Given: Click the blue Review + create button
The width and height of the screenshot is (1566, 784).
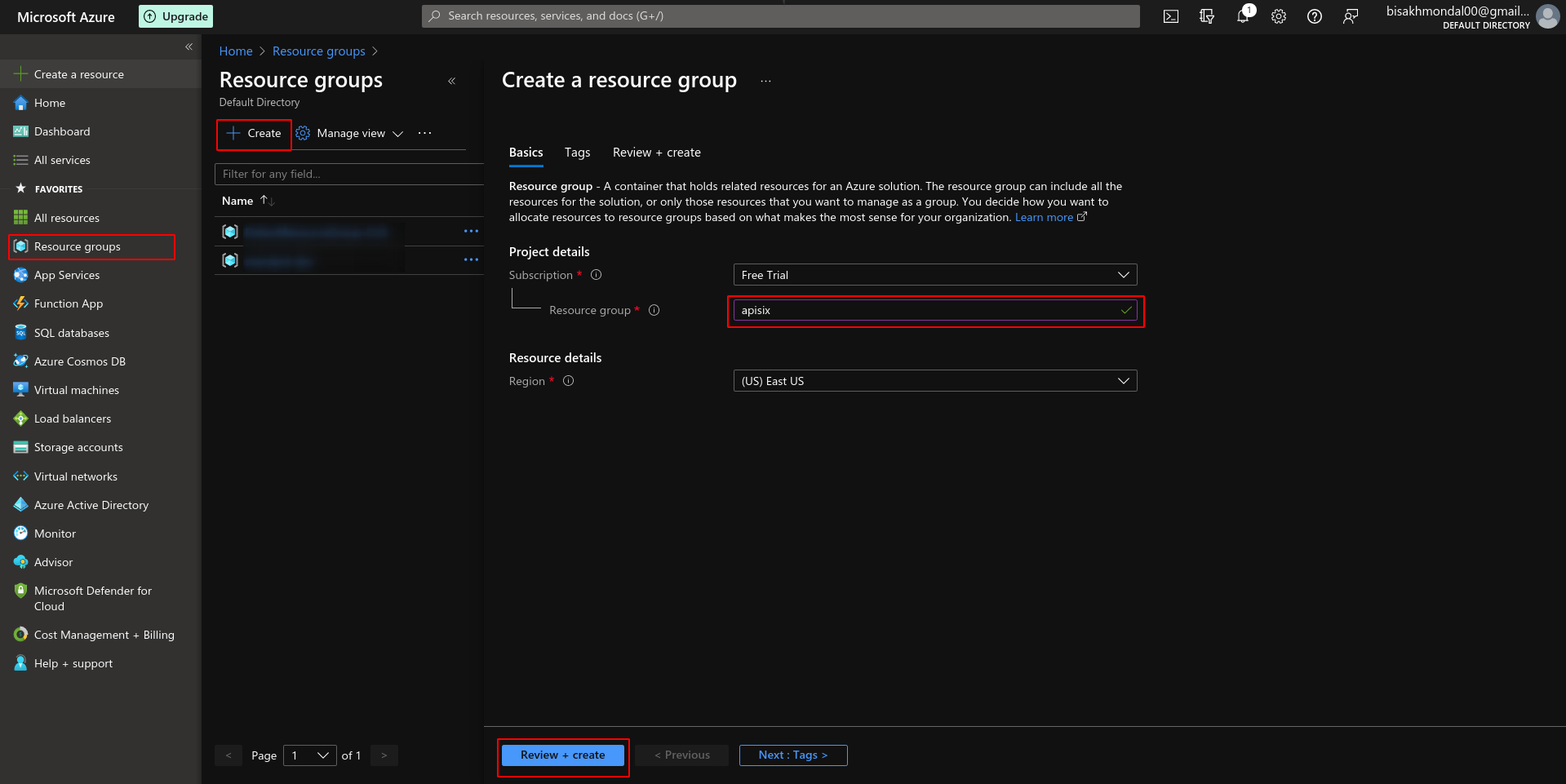Looking at the screenshot, I should (563, 755).
